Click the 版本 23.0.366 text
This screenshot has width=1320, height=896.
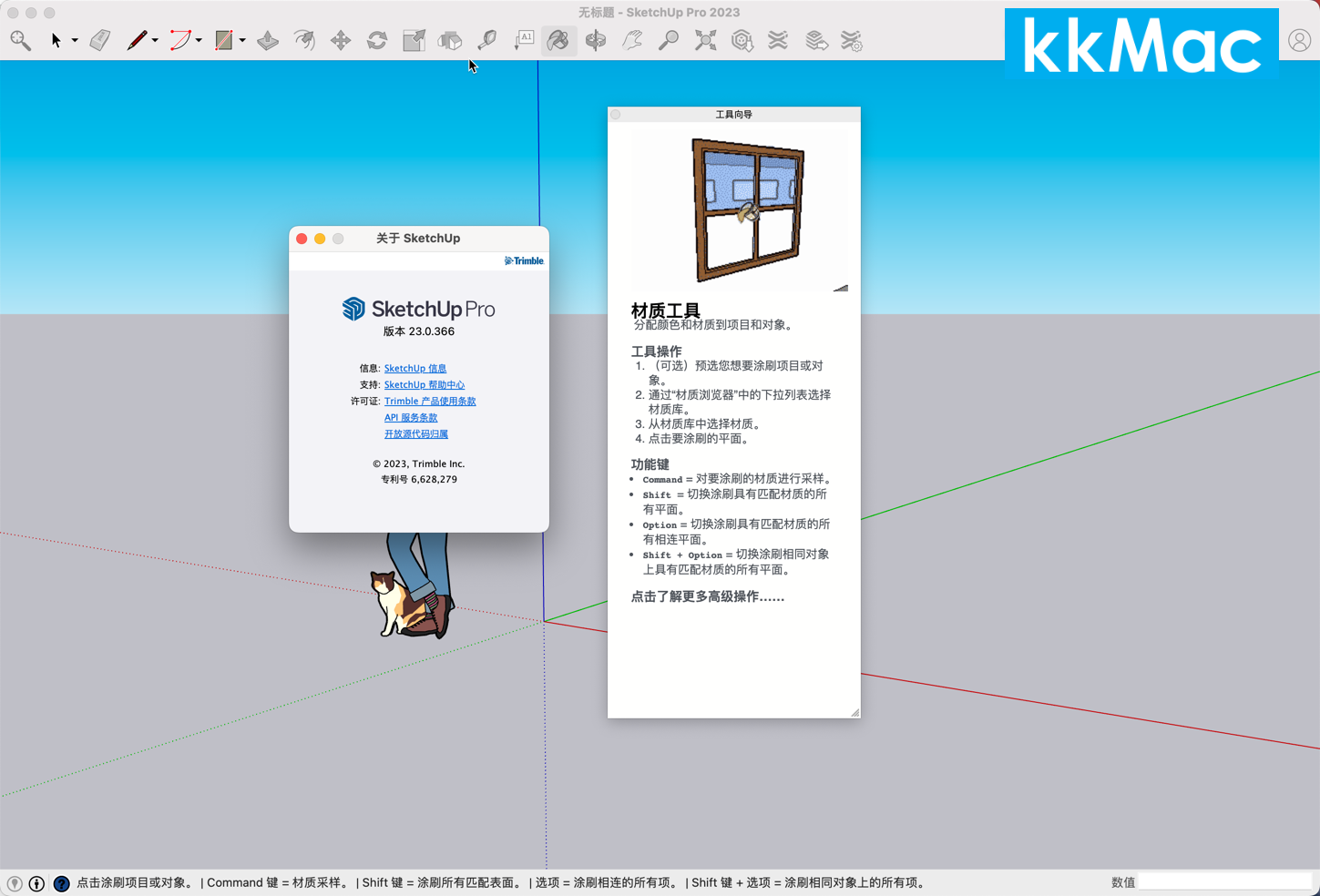pyautogui.click(x=419, y=331)
